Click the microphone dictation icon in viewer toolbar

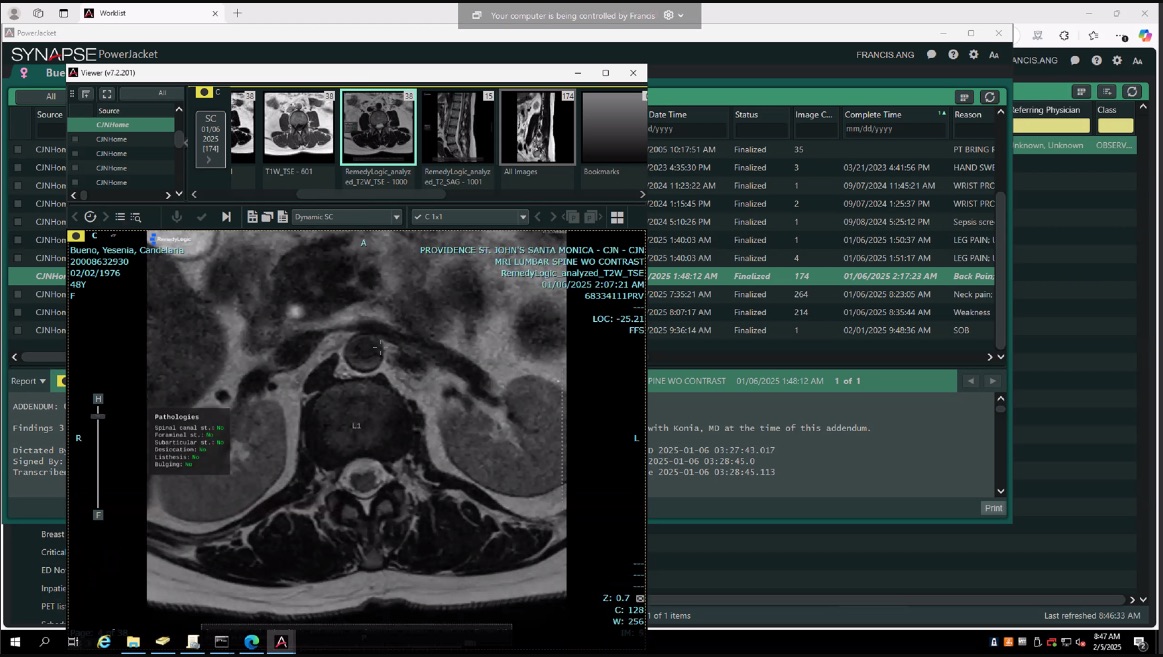[x=177, y=217]
